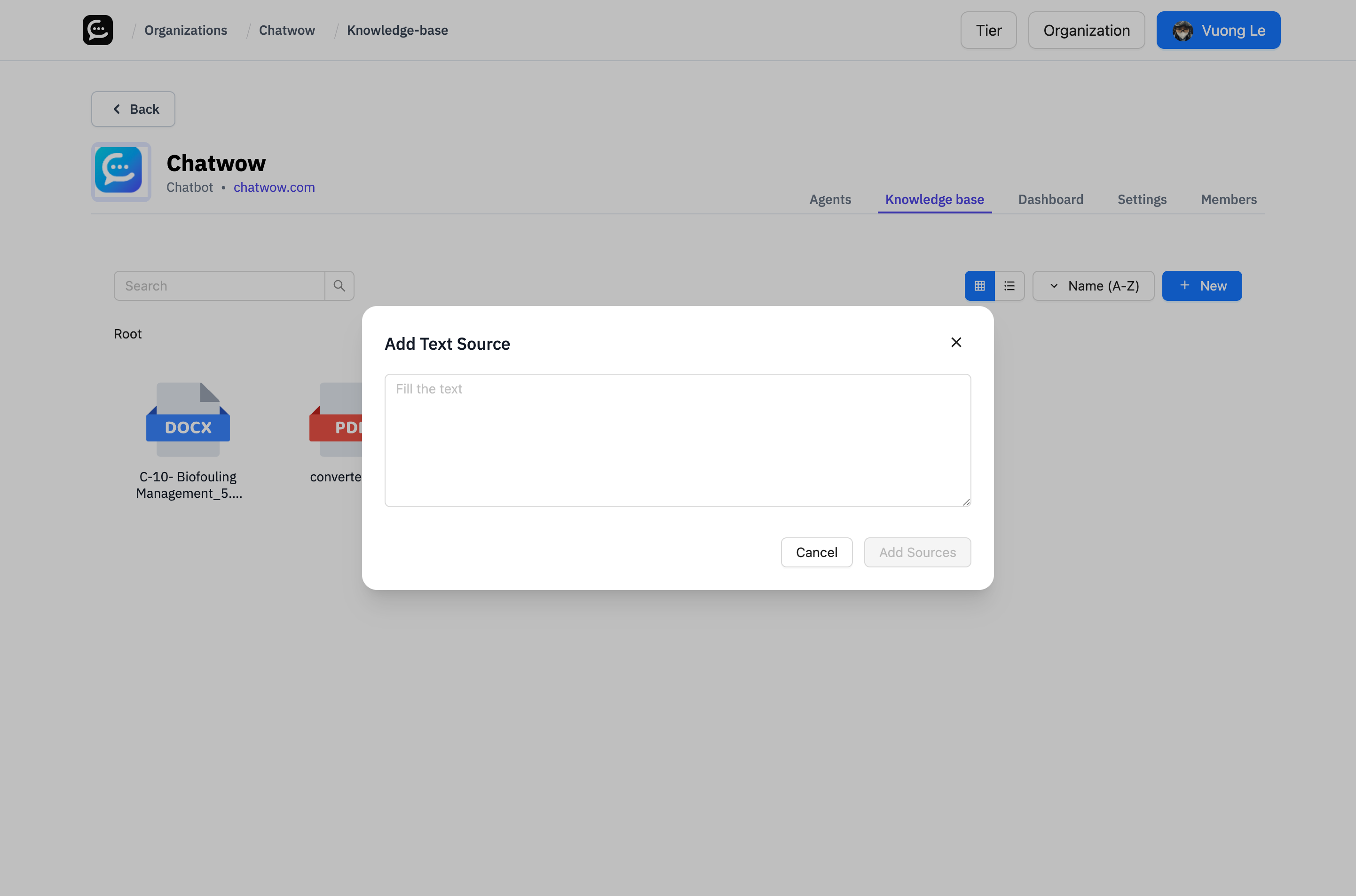Viewport: 1356px width, 896px height.
Task: Click the Chatwow logo in the top-left corner
Action: pos(97,30)
